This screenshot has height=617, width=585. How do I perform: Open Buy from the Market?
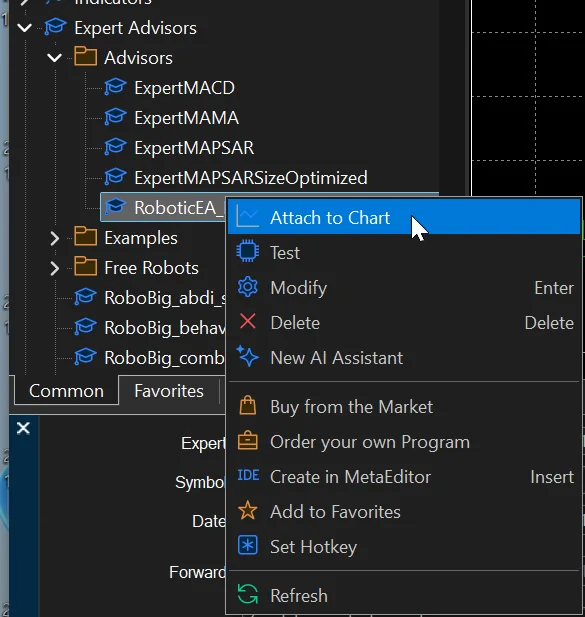[x=404, y=406]
